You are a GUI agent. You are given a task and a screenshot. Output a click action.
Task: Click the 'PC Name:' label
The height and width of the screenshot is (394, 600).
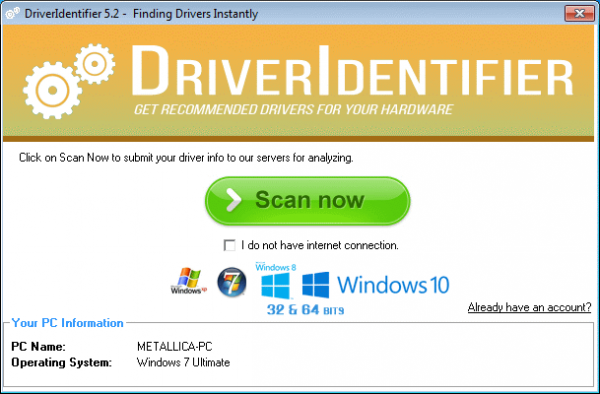click(x=38, y=347)
